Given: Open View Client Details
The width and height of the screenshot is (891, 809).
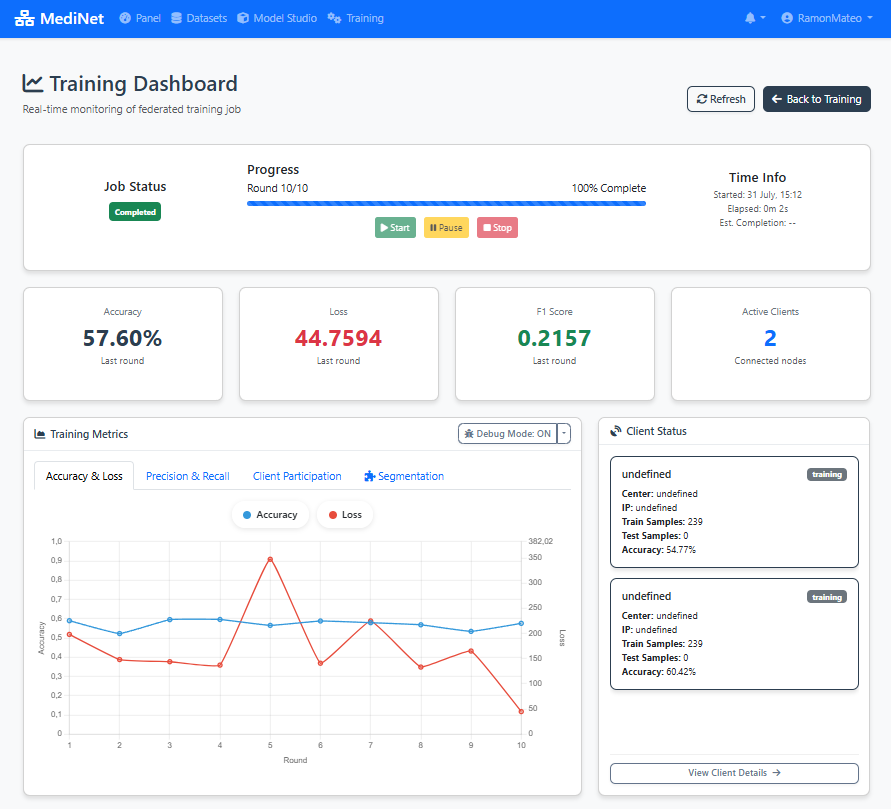Looking at the screenshot, I should (733, 773).
